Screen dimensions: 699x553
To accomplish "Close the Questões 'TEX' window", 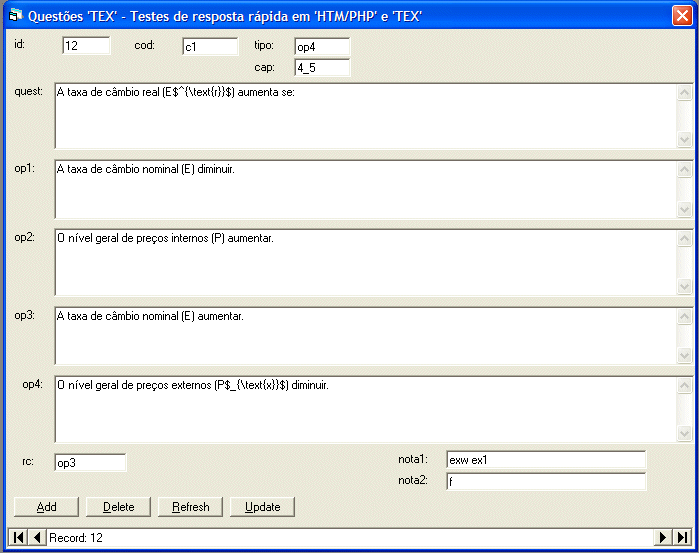I will tap(681, 15).
